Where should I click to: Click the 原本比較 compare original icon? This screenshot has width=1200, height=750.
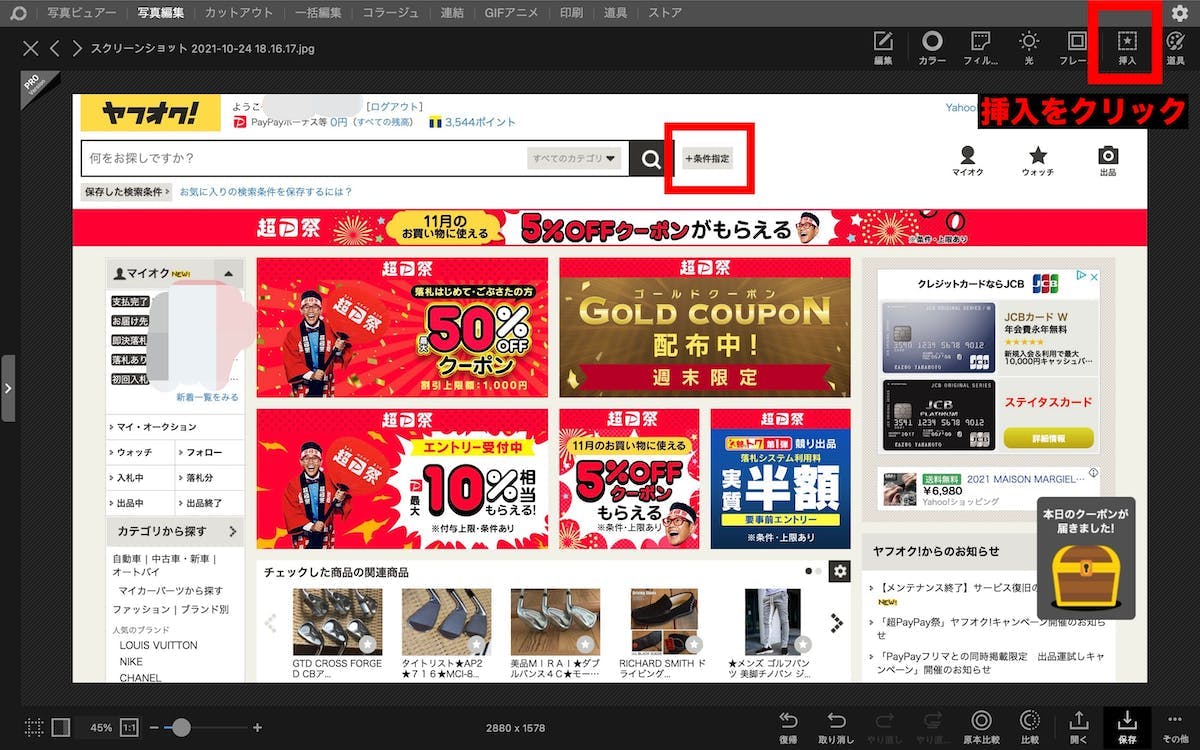point(981,720)
